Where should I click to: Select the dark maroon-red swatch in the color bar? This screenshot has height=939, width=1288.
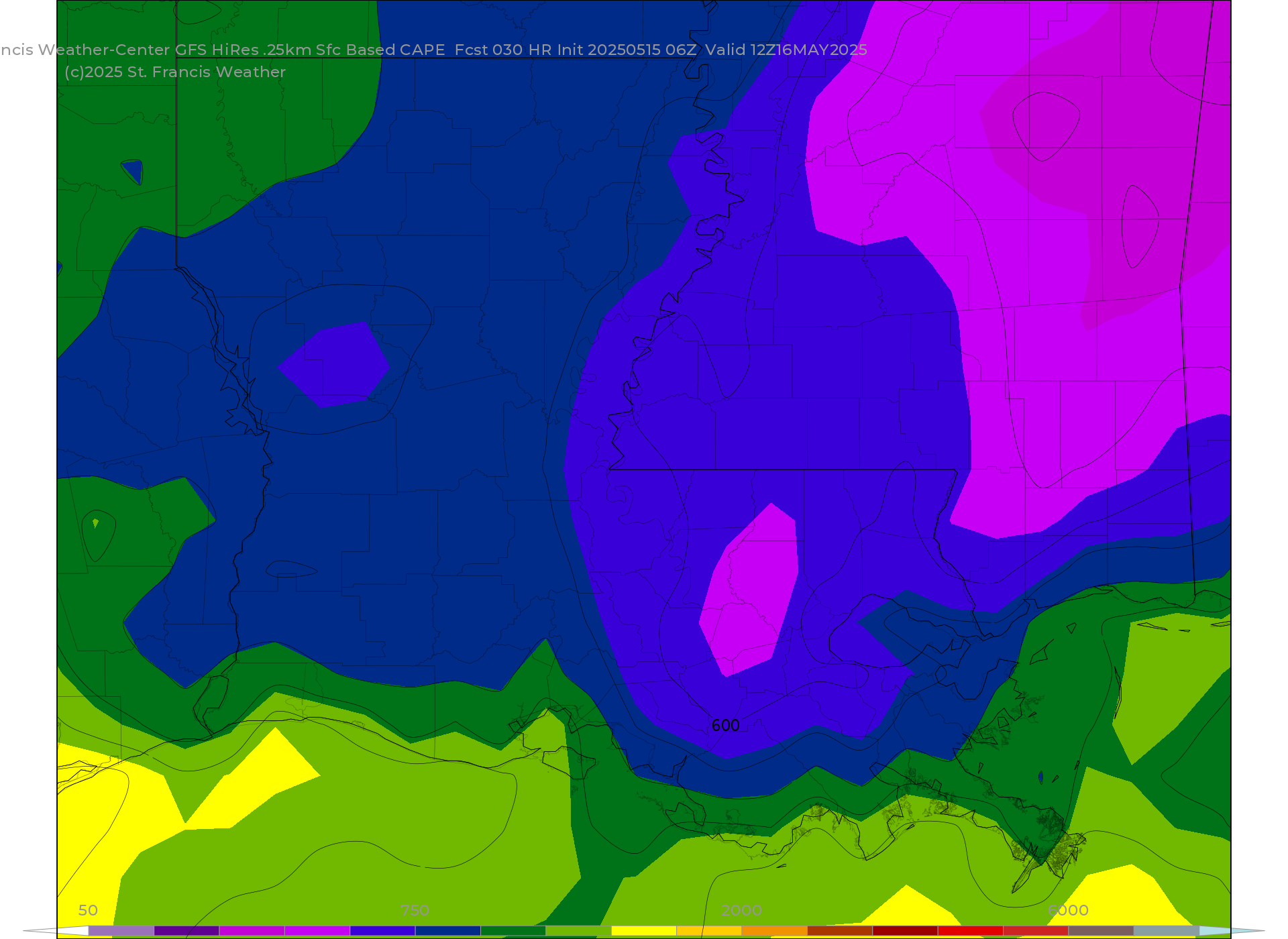905,931
